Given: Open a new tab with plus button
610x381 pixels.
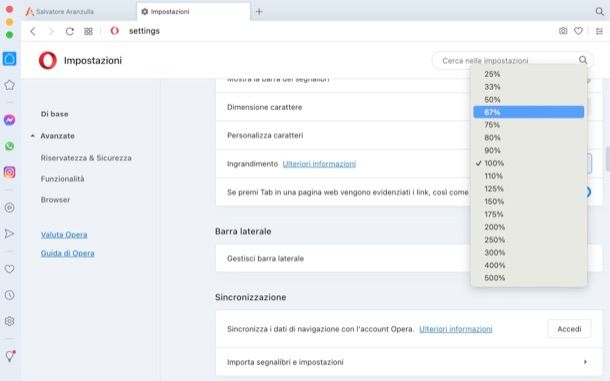Looking at the screenshot, I should click(259, 12).
